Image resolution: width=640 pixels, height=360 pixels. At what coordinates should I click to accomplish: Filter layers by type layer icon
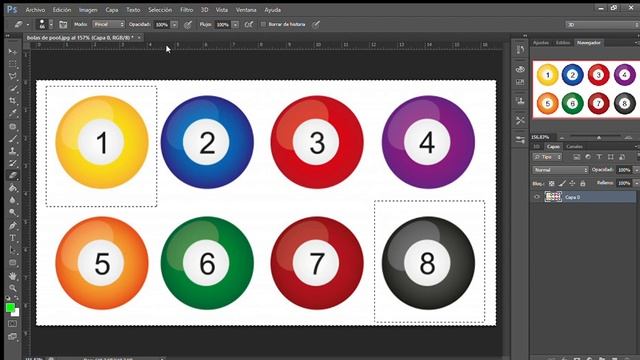click(599, 157)
